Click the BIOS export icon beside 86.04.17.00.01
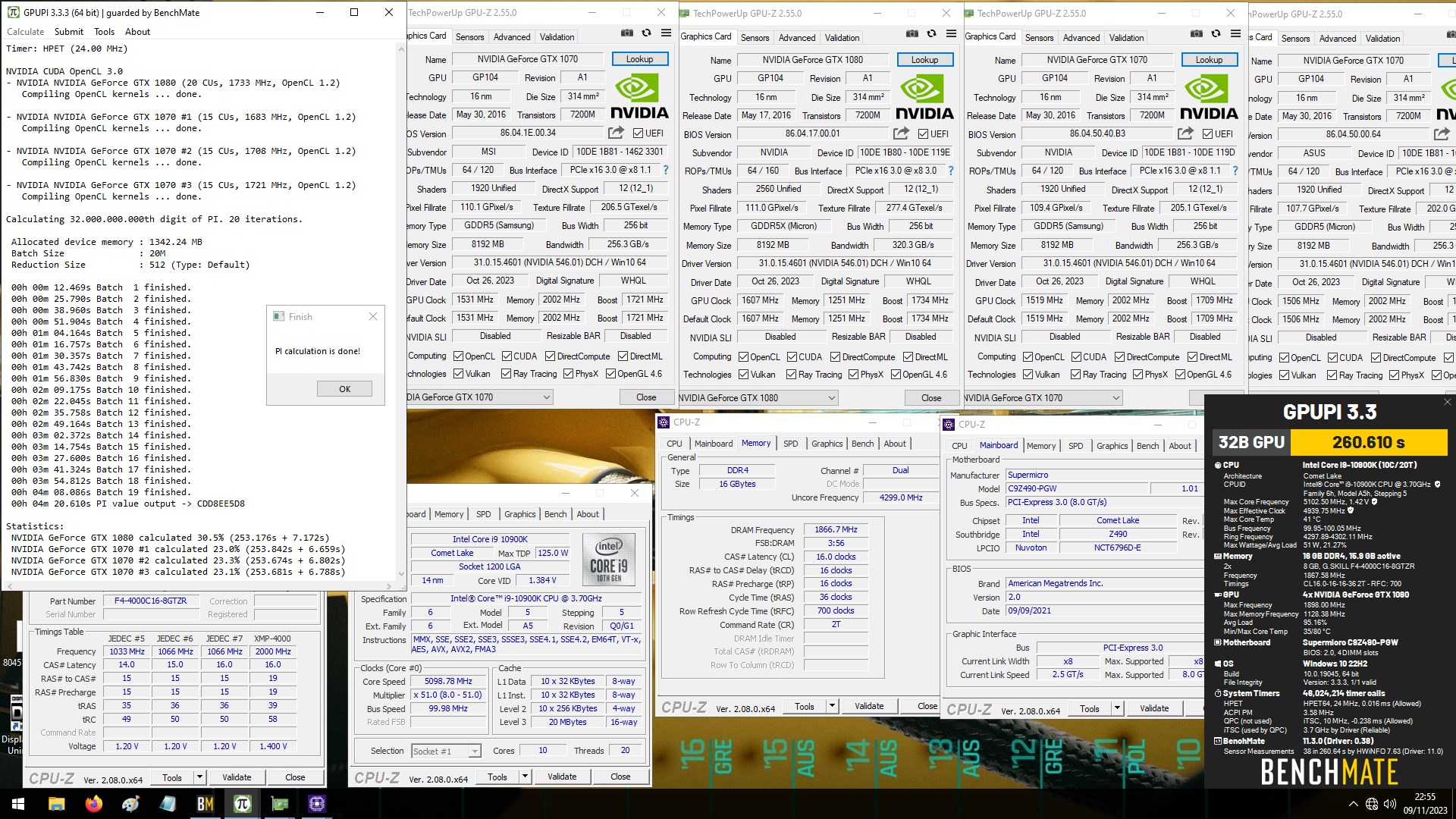Image resolution: width=1456 pixels, height=819 pixels. pyautogui.click(x=901, y=133)
